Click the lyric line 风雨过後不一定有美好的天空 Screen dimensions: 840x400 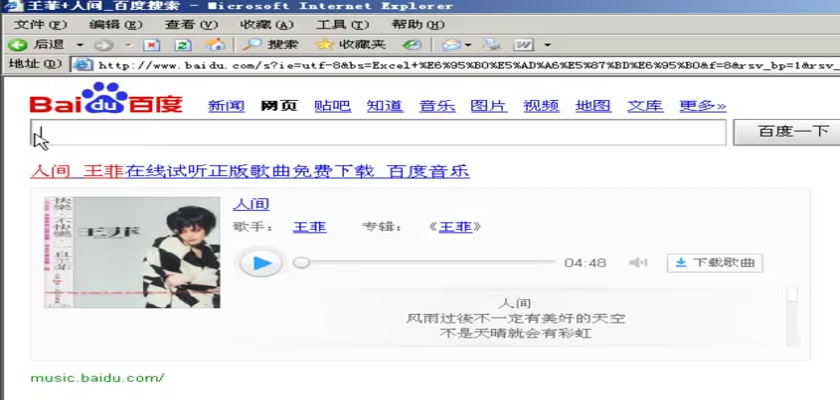coord(515,319)
